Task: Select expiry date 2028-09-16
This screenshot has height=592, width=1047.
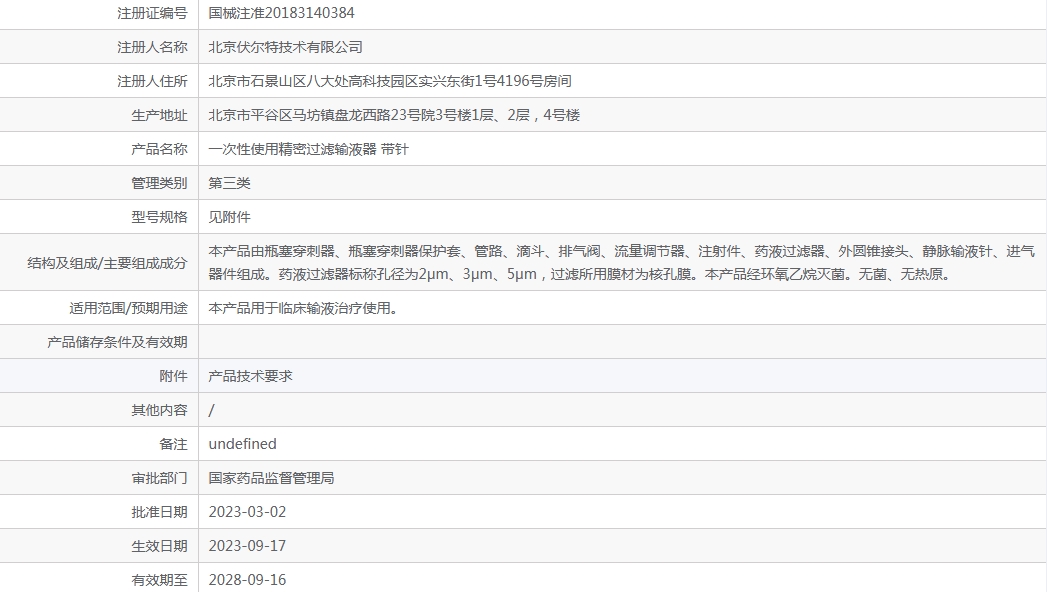Action: 247,580
